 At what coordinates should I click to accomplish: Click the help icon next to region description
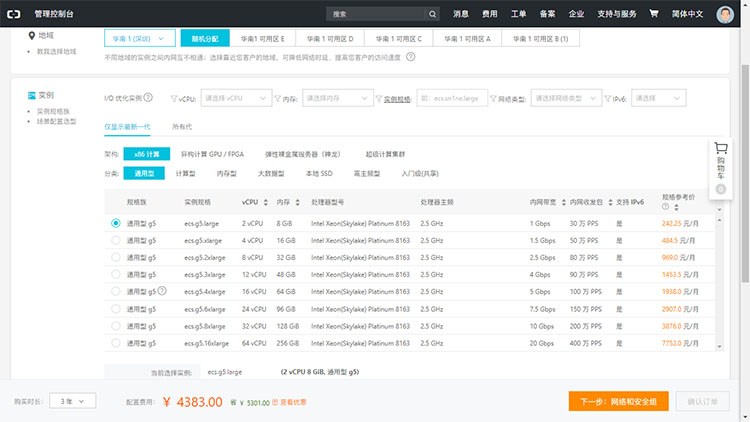[x=410, y=57]
